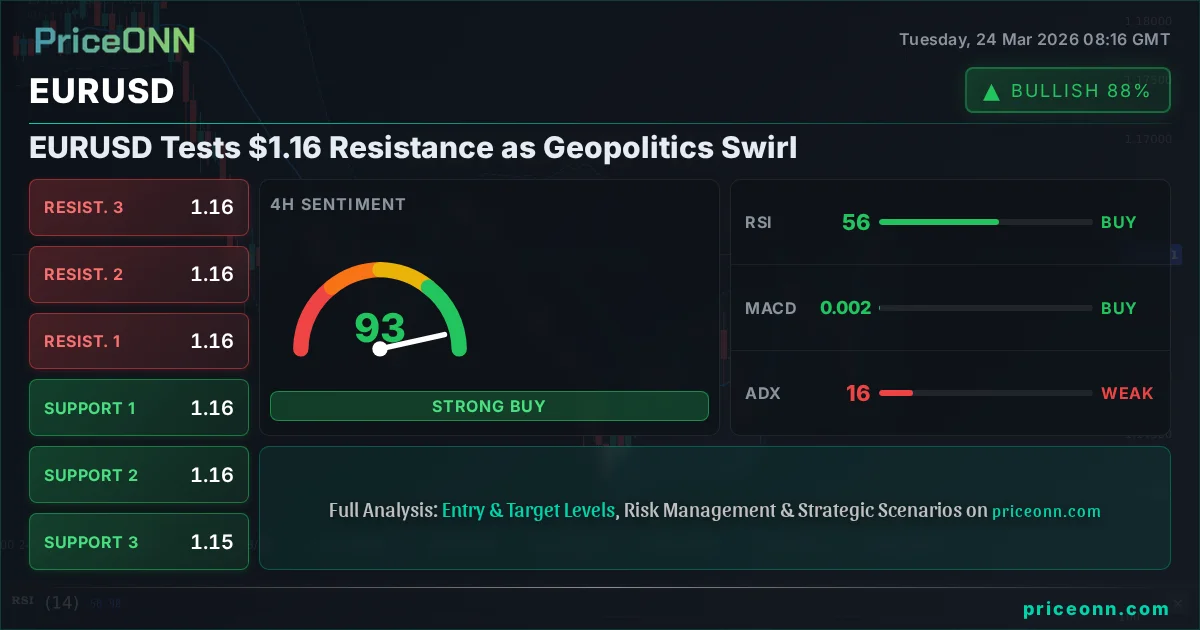This screenshot has width=1200, height=630.
Task: Select the SUPPORT 3 level row
Action: (x=139, y=542)
